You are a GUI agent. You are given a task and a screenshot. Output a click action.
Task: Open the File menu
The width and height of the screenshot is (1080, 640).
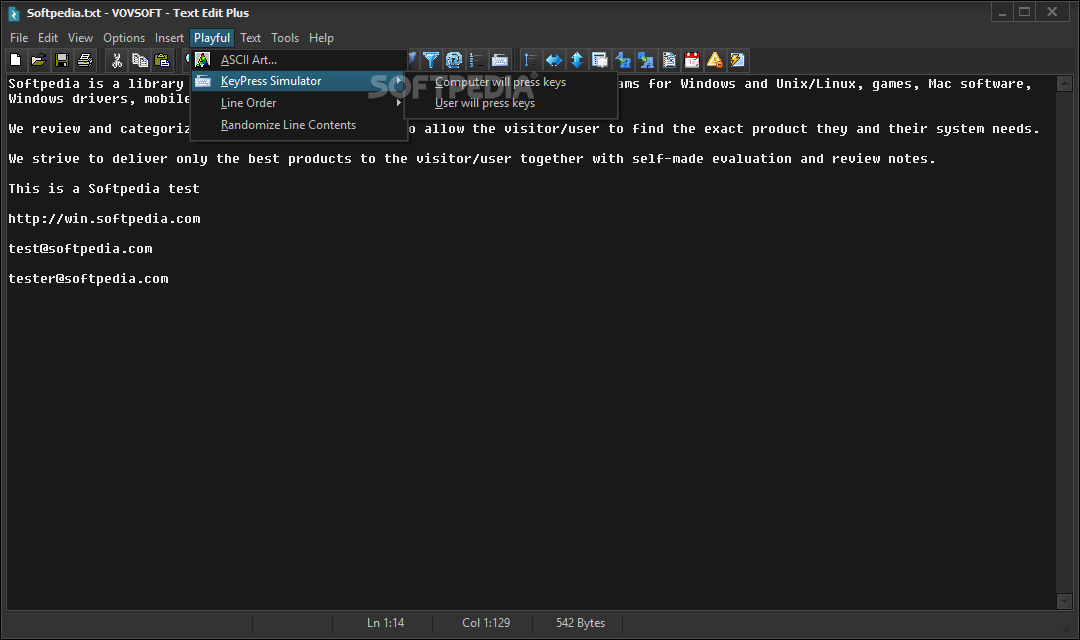pyautogui.click(x=19, y=38)
